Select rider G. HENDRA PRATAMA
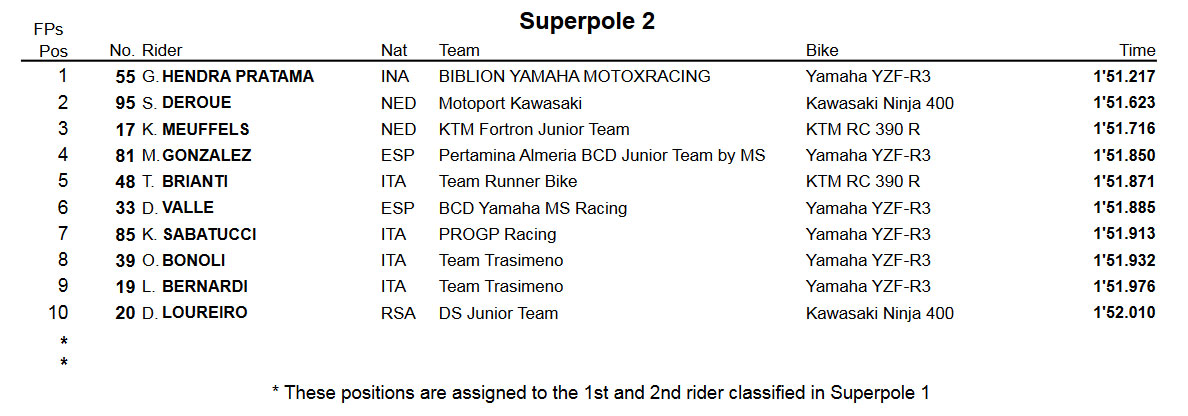The width and height of the screenshot is (1188, 416). point(227,77)
